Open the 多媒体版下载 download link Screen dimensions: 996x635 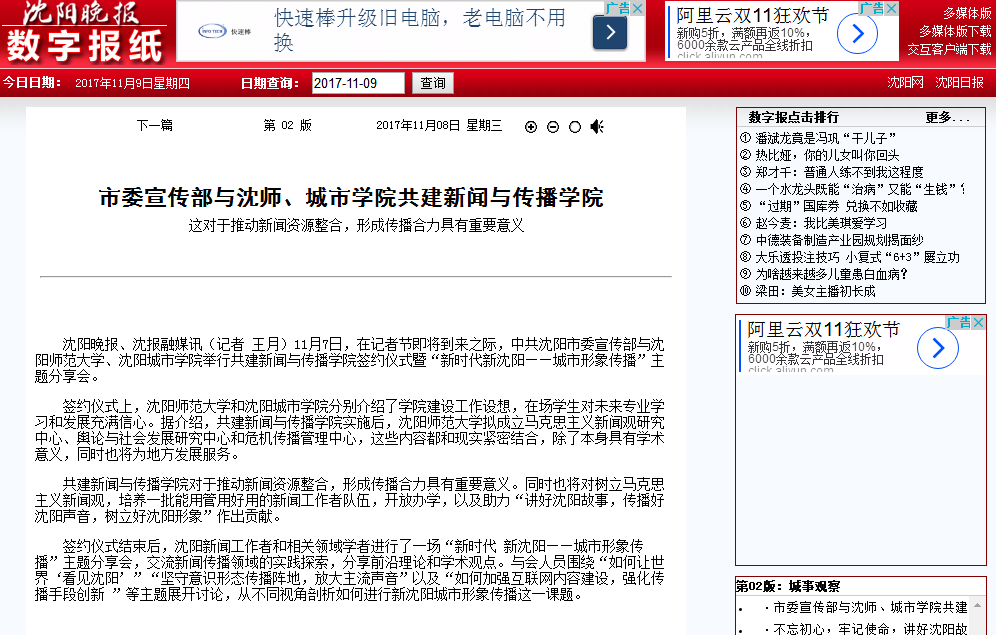click(955, 31)
